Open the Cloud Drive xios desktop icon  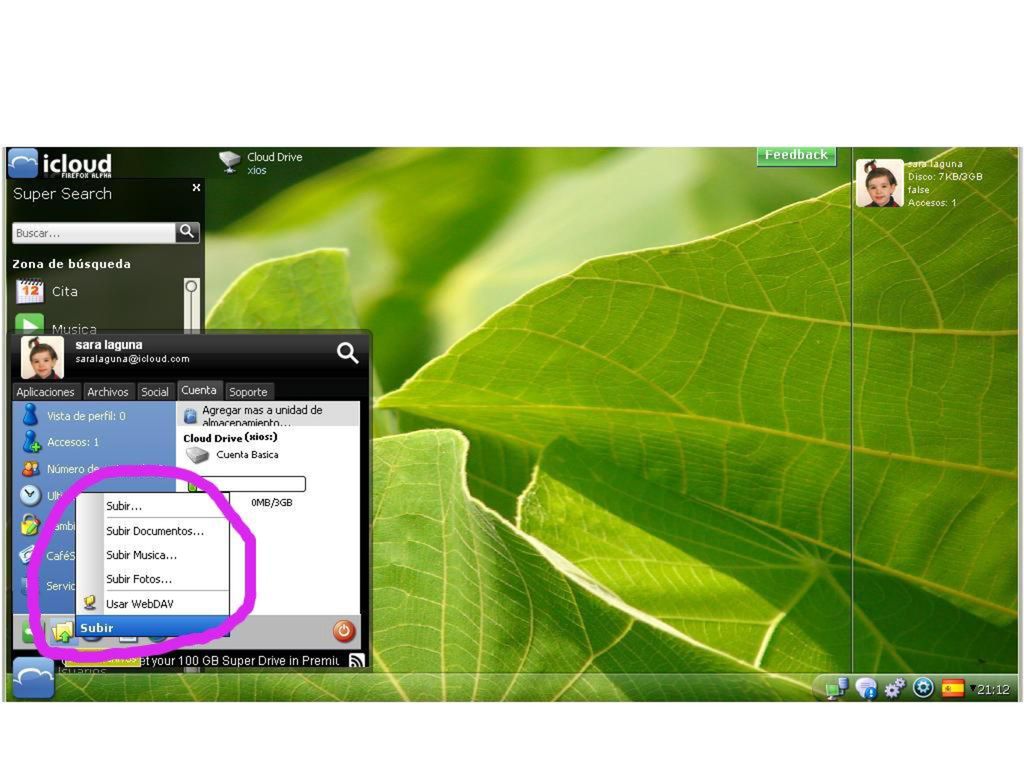(x=261, y=163)
